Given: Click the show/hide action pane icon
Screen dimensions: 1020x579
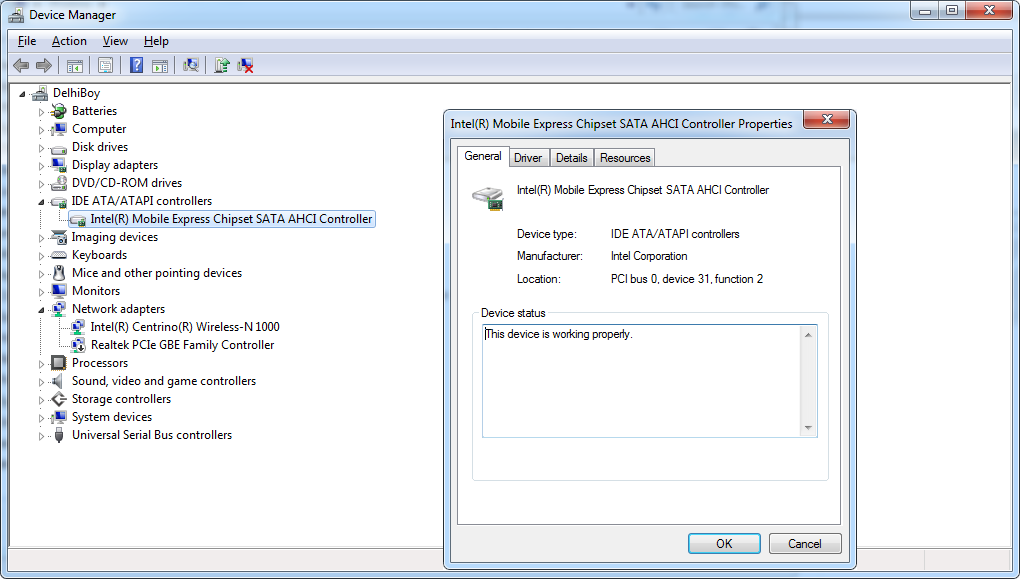Looking at the screenshot, I should pyautogui.click(x=160, y=65).
